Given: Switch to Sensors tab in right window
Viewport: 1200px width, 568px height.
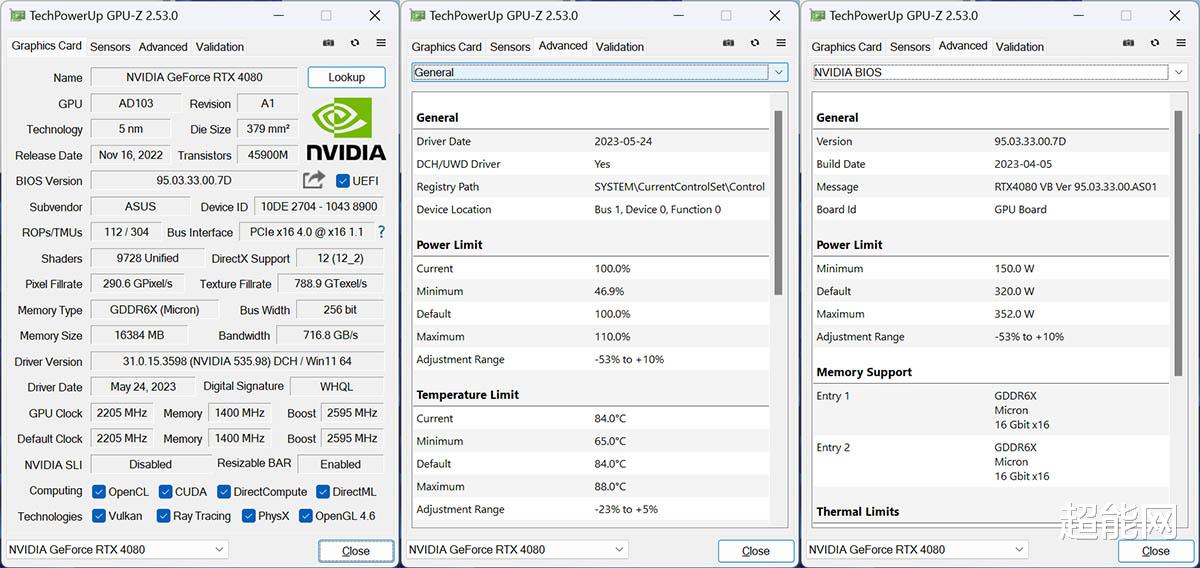Looking at the screenshot, I should 910,47.
